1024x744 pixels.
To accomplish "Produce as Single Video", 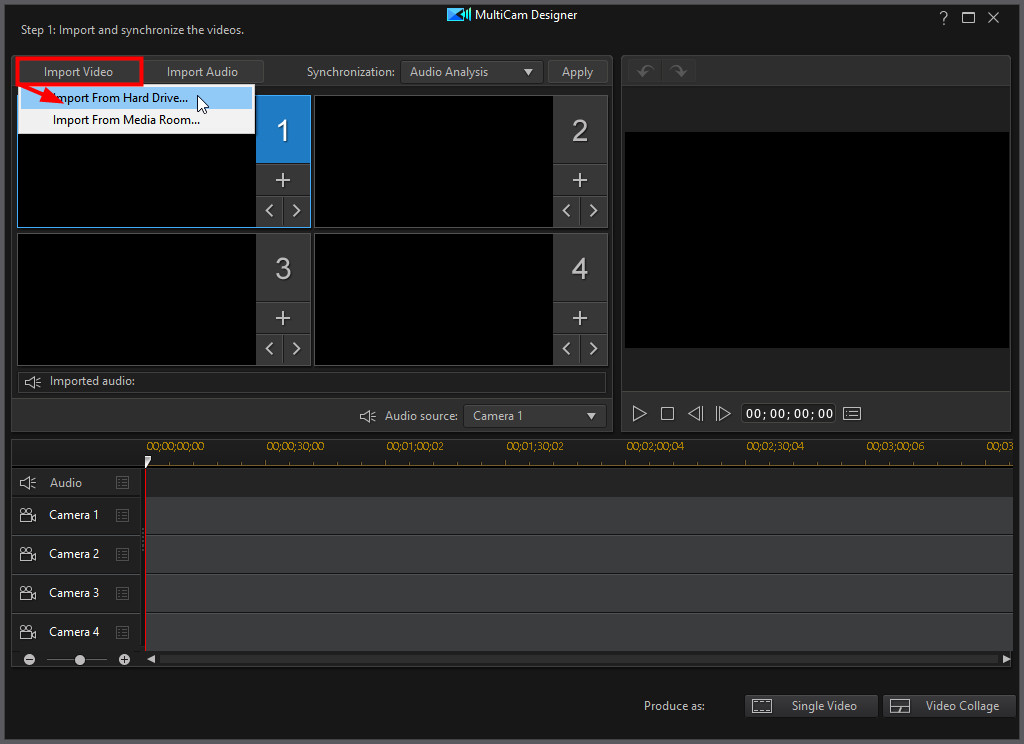I will (811, 706).
